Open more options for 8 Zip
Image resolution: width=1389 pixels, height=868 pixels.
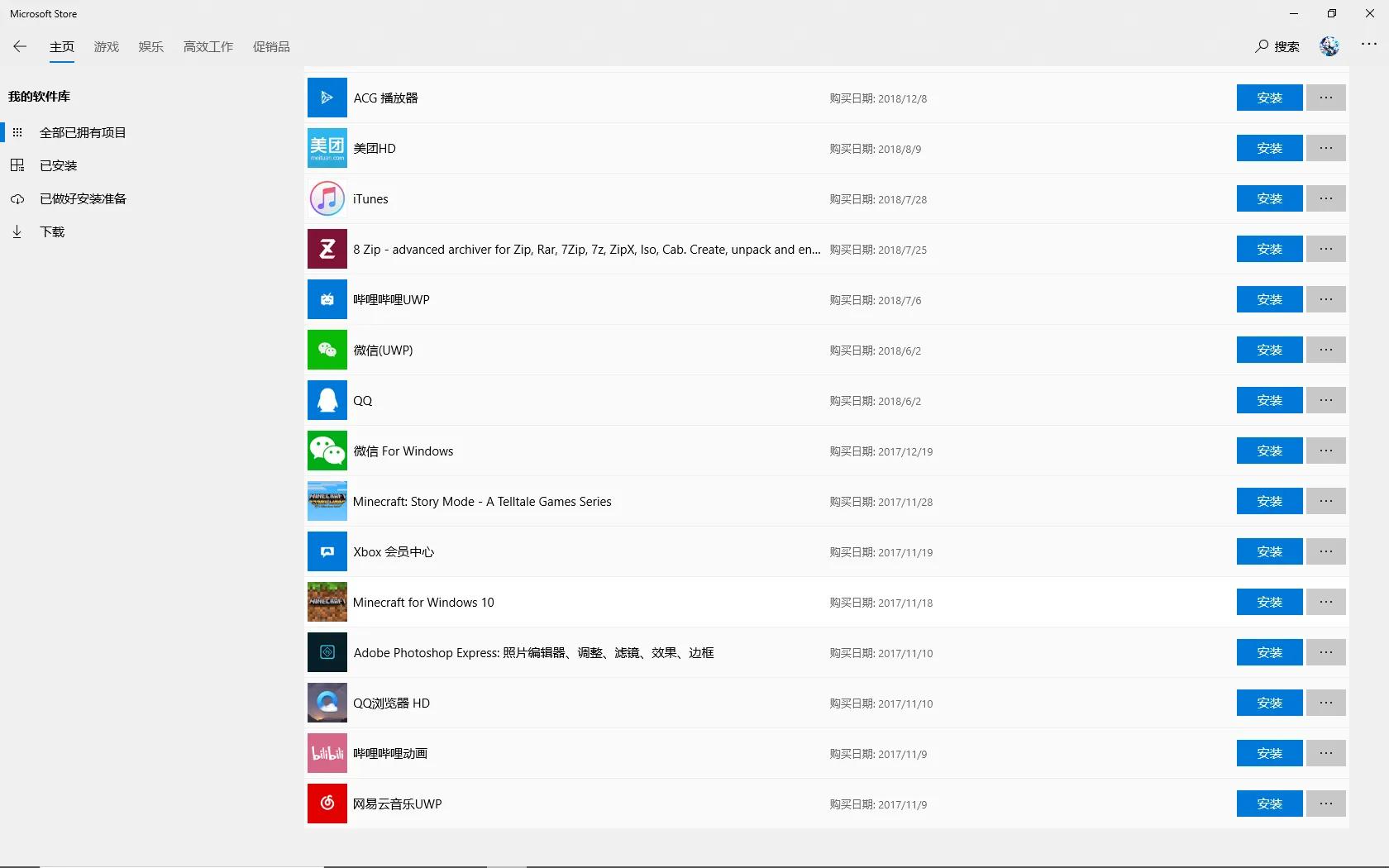click(1326, 249)
